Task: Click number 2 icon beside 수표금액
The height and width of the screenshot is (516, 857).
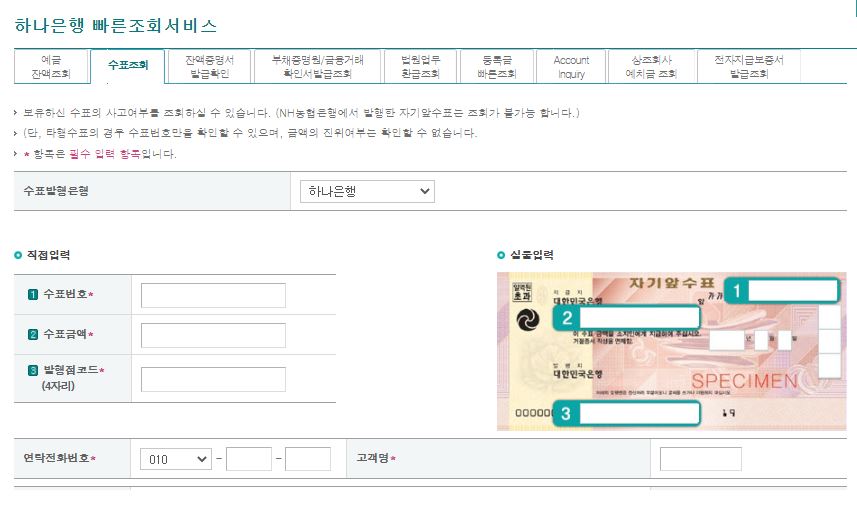Action: pyautogui.click(x=33, y=335)
